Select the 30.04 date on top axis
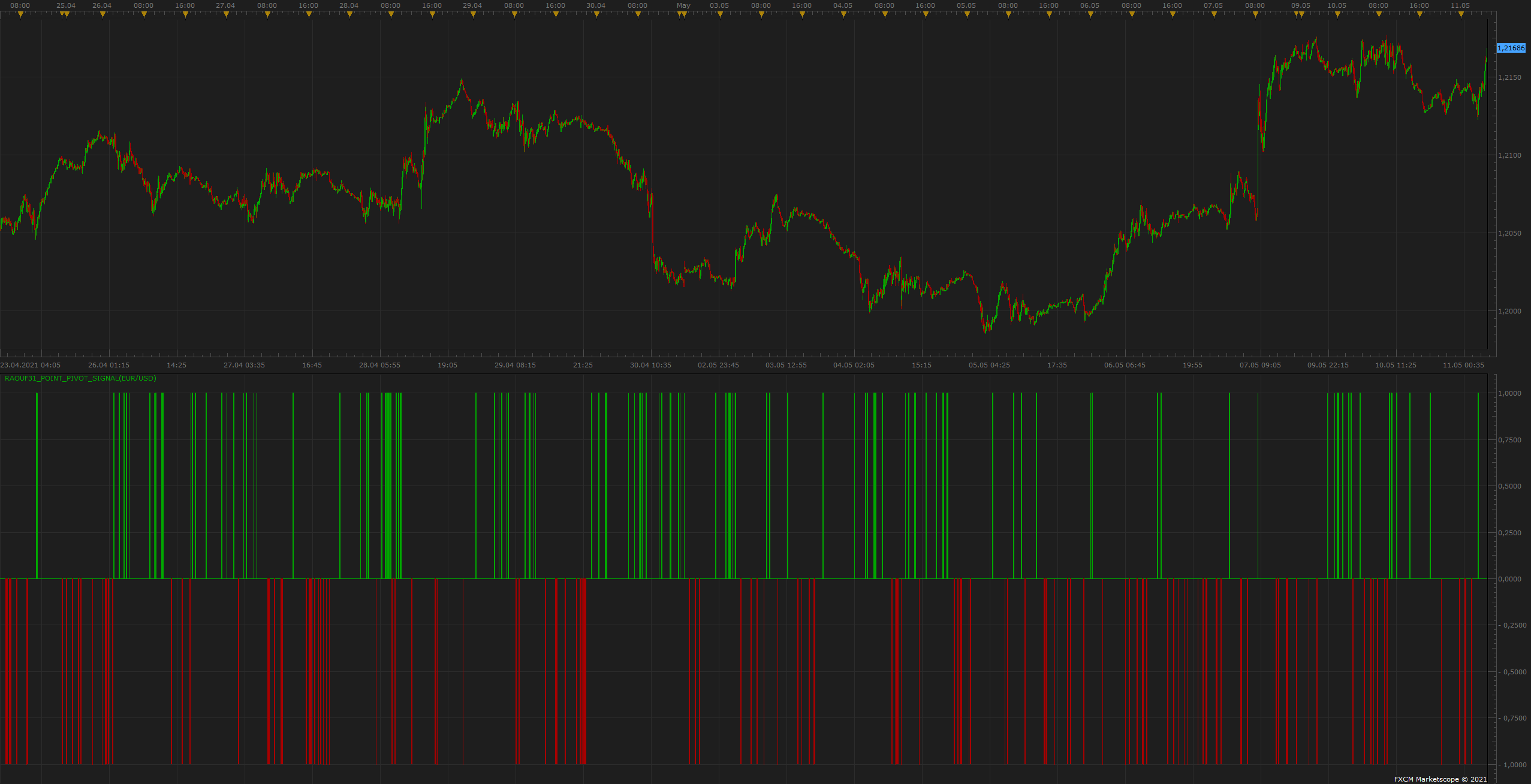The image size is (1531, 784). [596, 5]
